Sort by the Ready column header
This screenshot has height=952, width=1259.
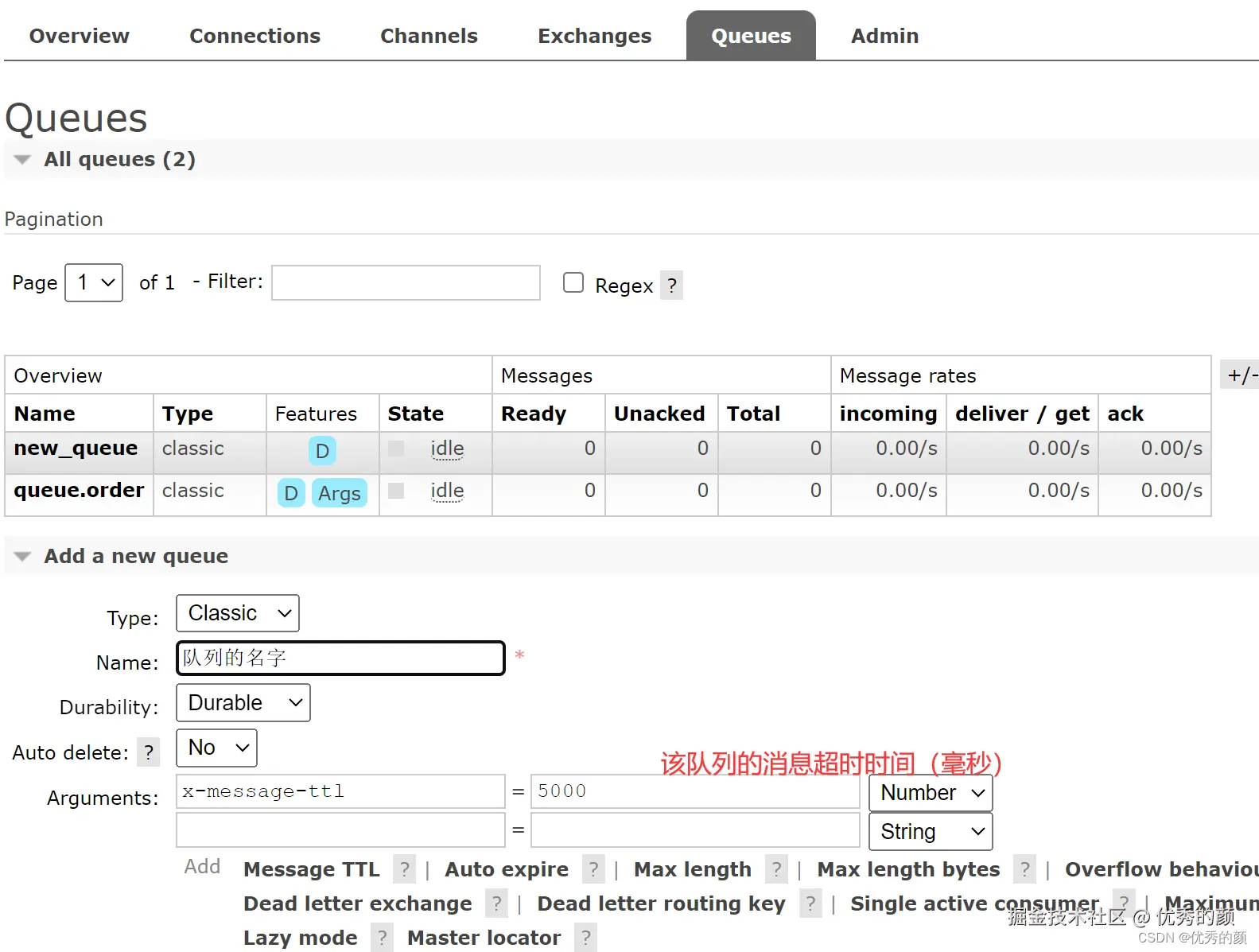(534, 414)
